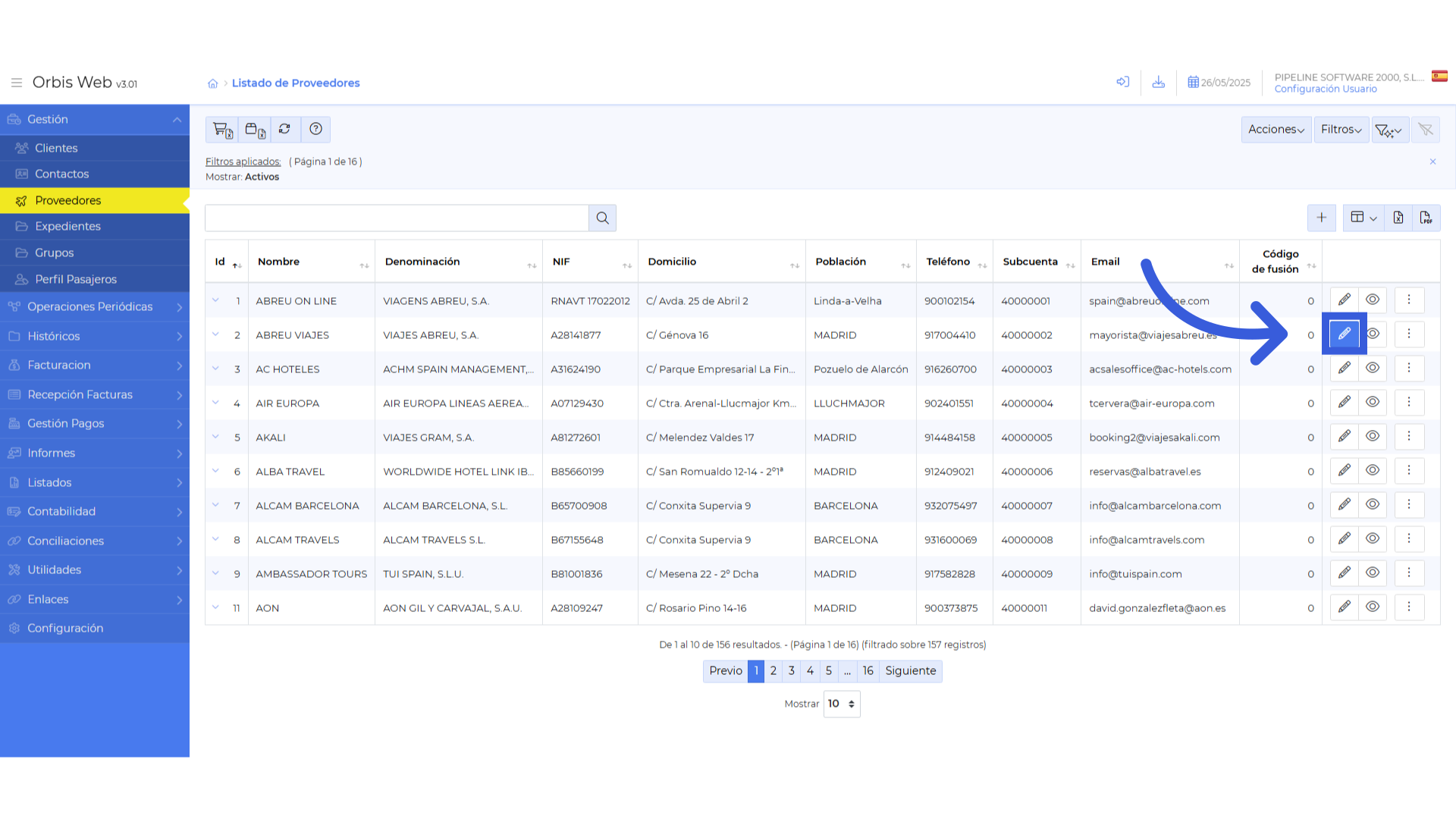Edit AMBASSADOR TOURS supplier

click(x=1345, y=573)
